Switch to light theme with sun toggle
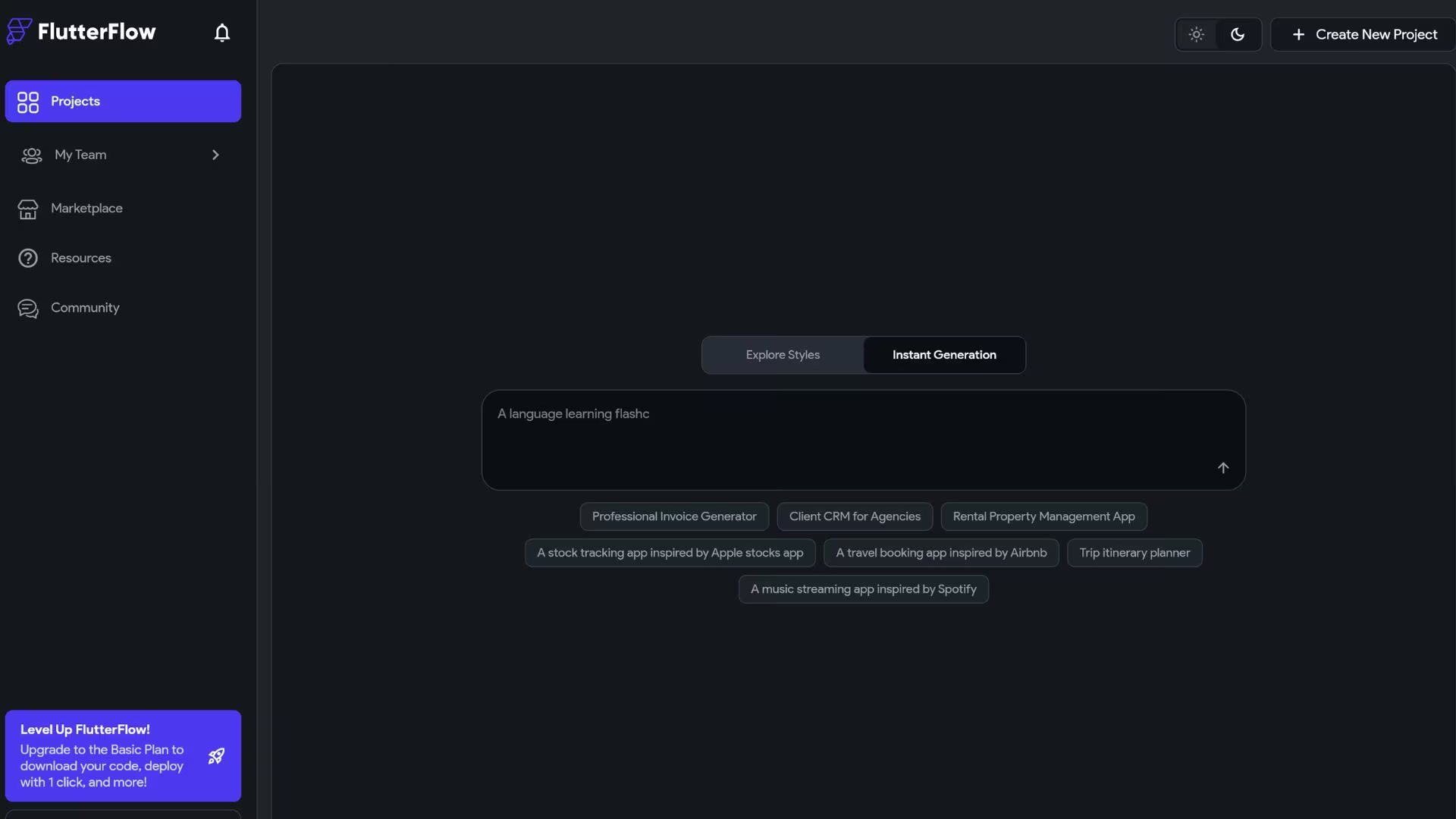This screenshot has height=819, width=1456. coord(1197,35)
